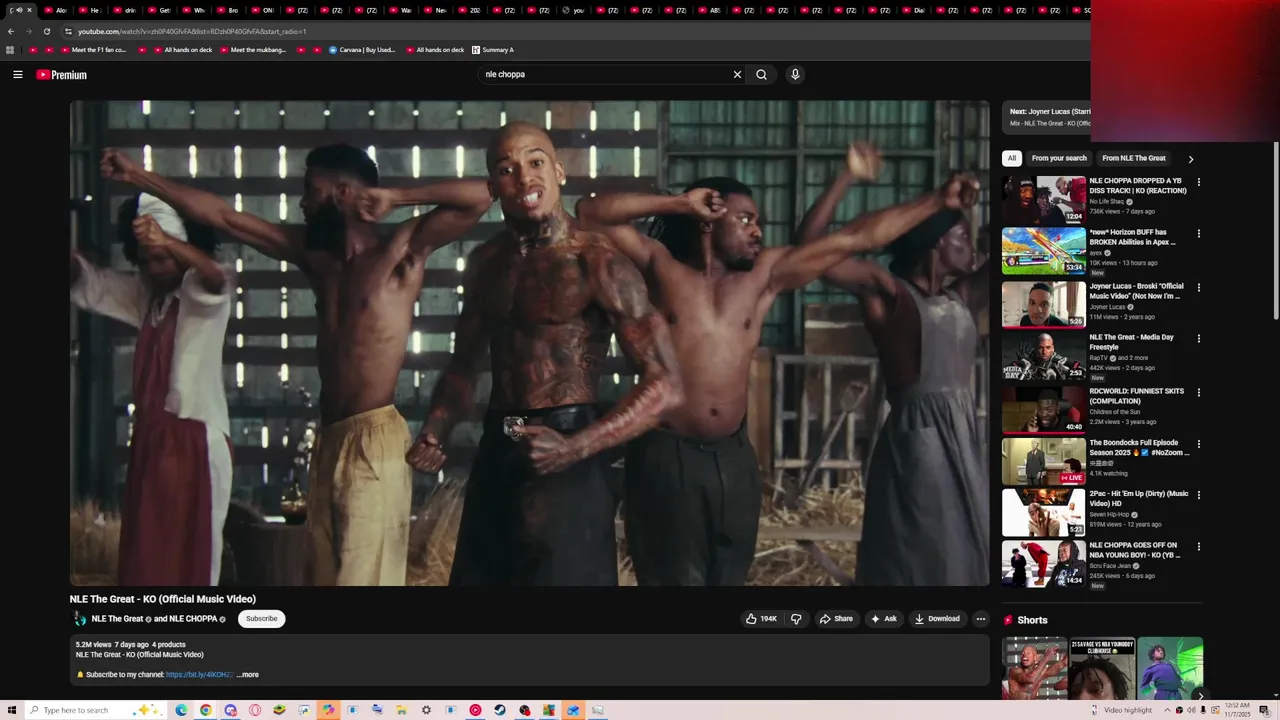Start voice search with the microphone
This screenshot has width=1280, height=720.
click(x=795, y=74)
